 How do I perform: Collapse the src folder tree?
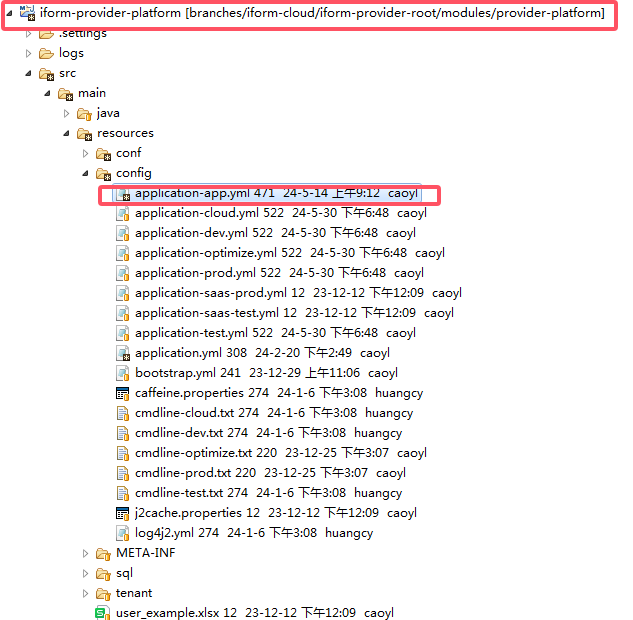(x=29, y=73)
